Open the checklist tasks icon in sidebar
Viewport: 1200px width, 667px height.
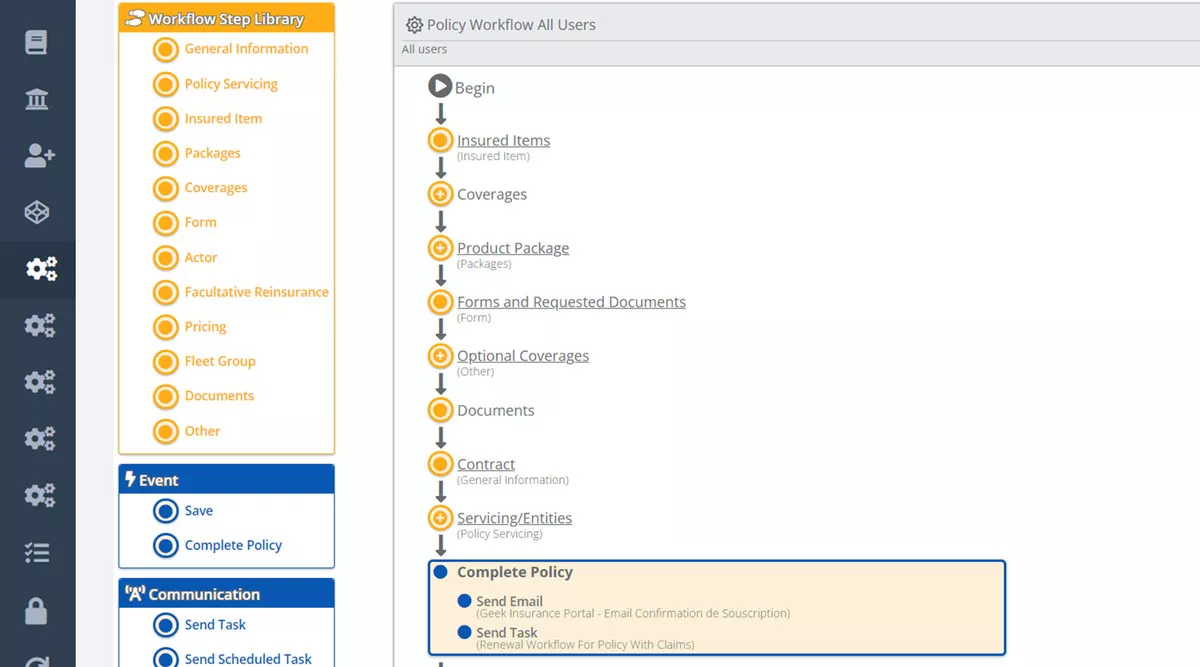[37, 552]
